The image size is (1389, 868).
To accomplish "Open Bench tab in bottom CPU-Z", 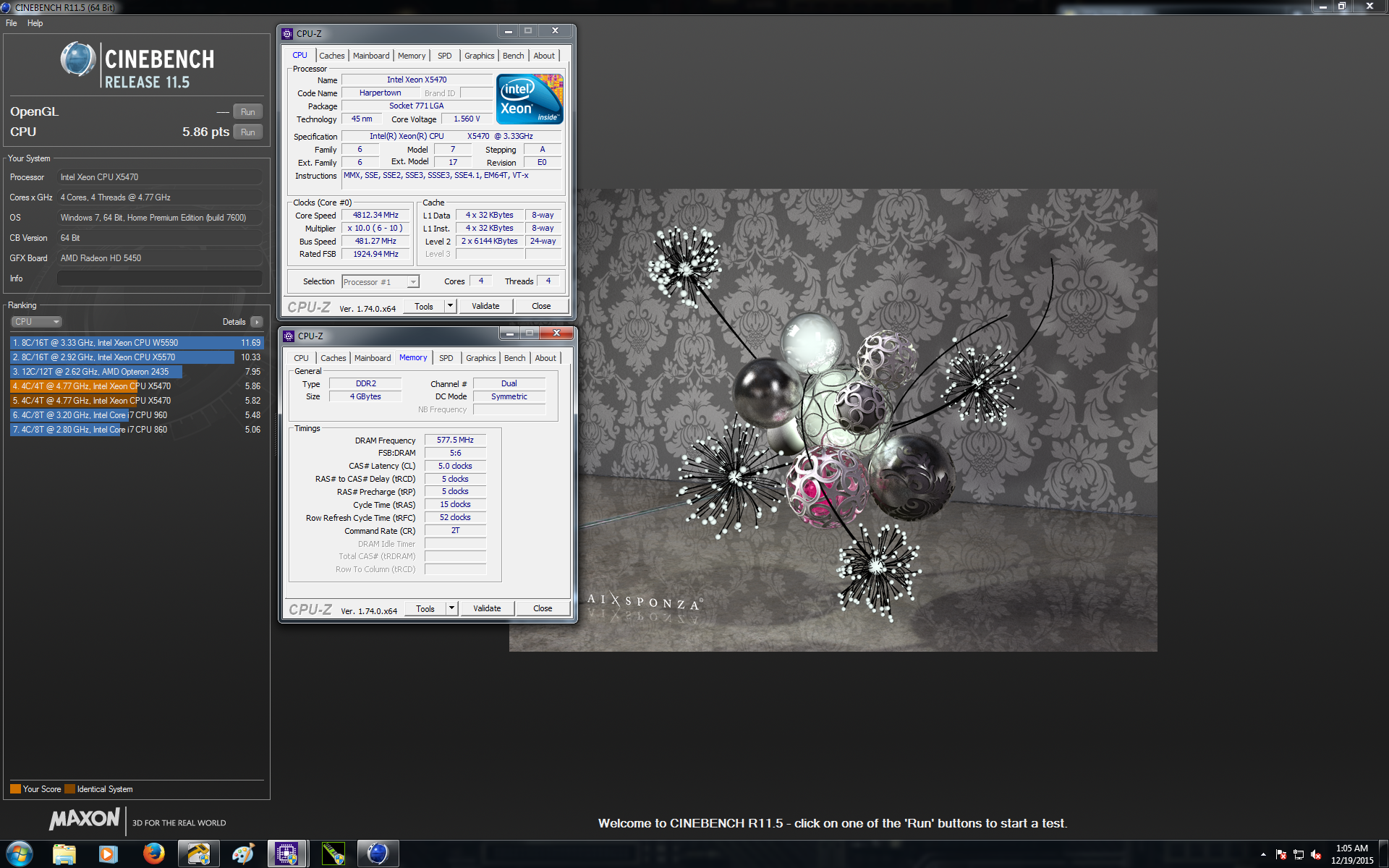I will [x=515, y=358].
